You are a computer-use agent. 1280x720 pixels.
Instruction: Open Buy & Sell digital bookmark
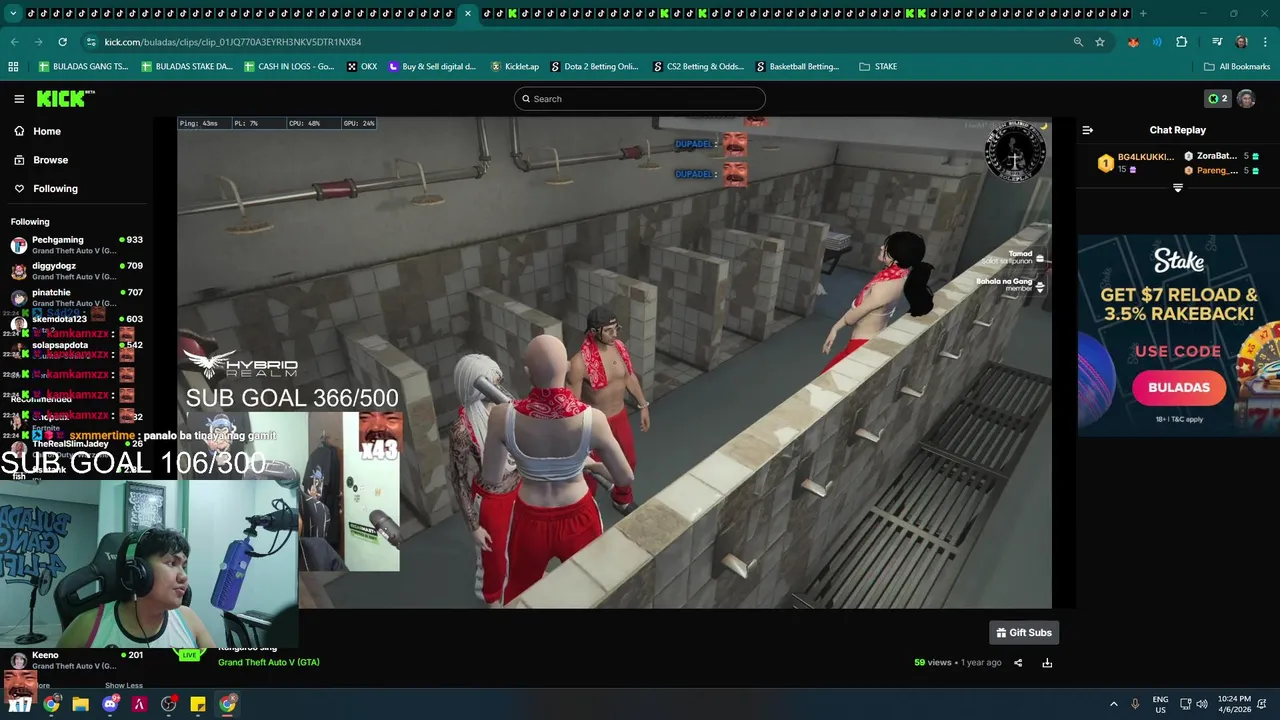[x=432, y=67]
